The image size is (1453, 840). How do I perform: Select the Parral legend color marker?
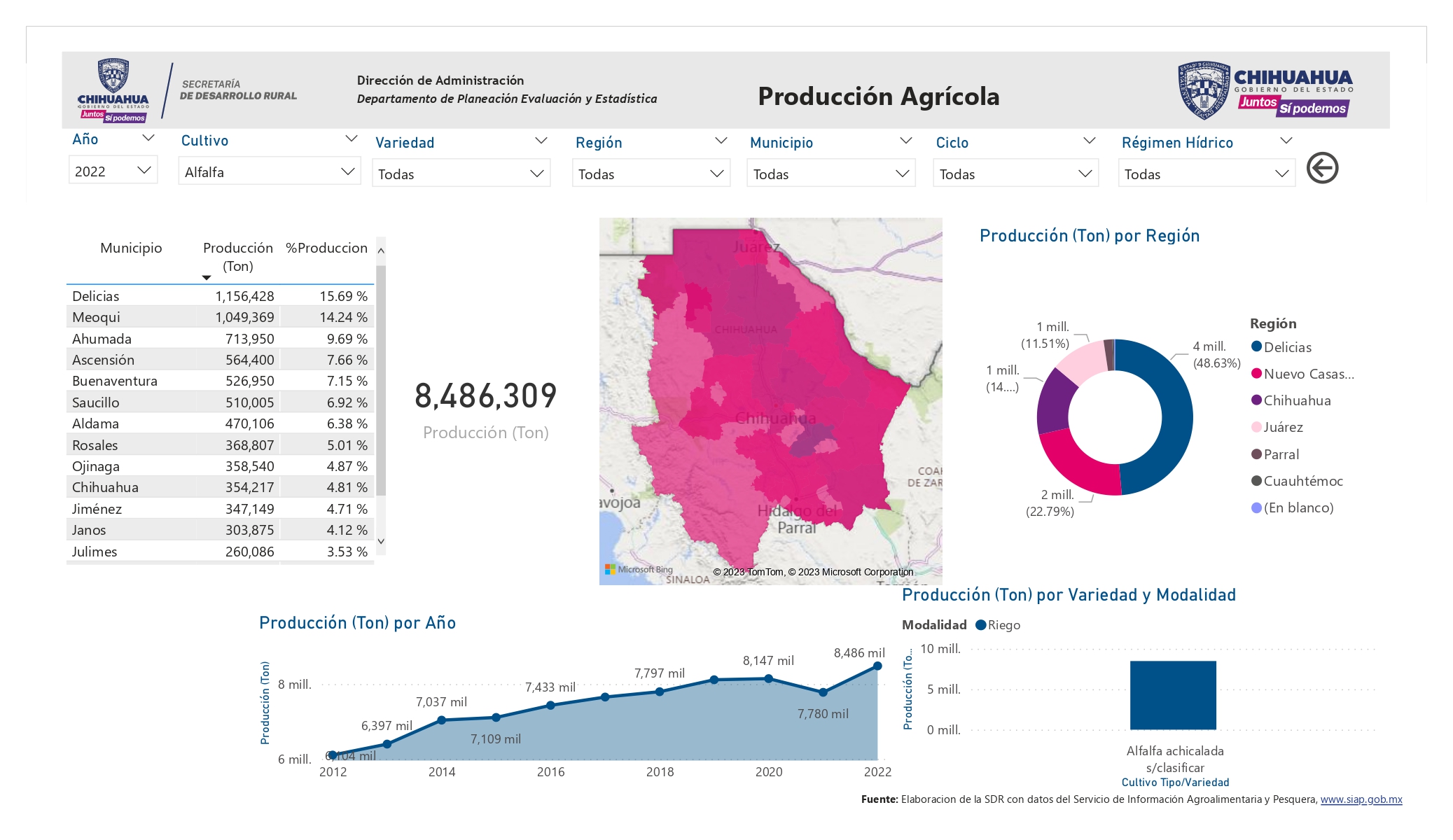tap(1256, 454)
